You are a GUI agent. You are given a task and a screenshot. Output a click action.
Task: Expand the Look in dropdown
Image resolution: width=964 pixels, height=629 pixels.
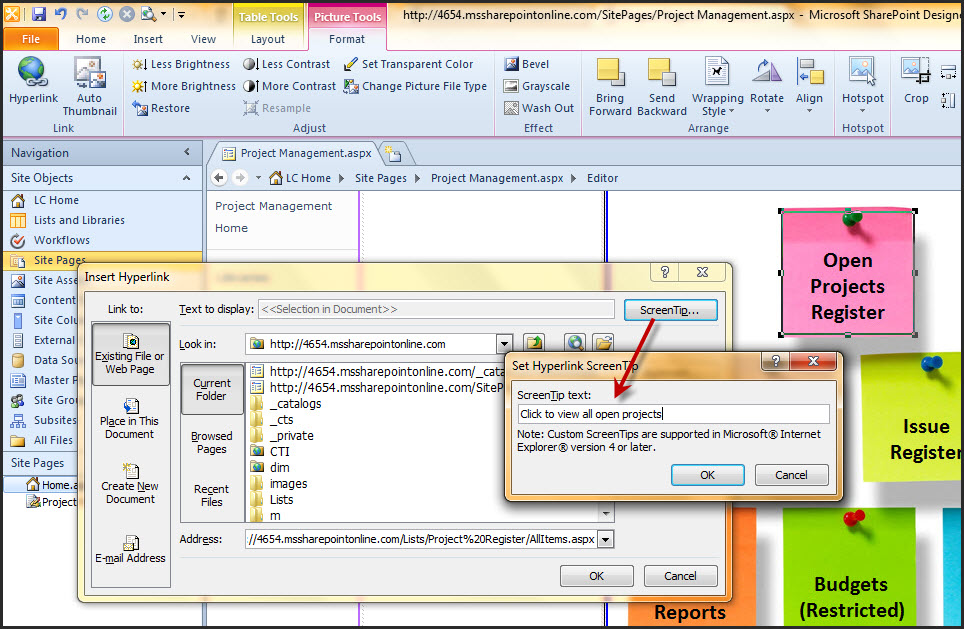(504, 344)
